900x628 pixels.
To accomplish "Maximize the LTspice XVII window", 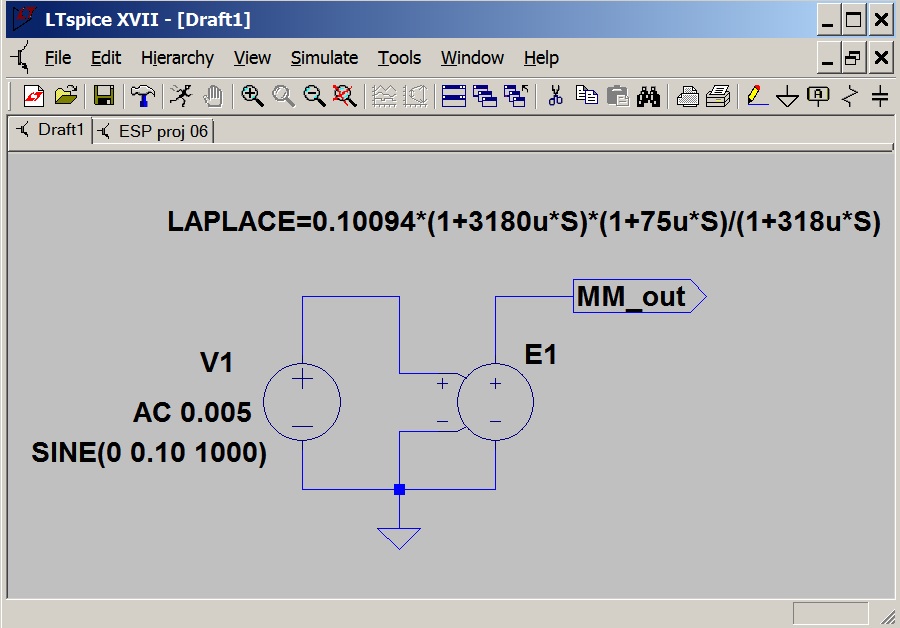I will tap(854, 20).
